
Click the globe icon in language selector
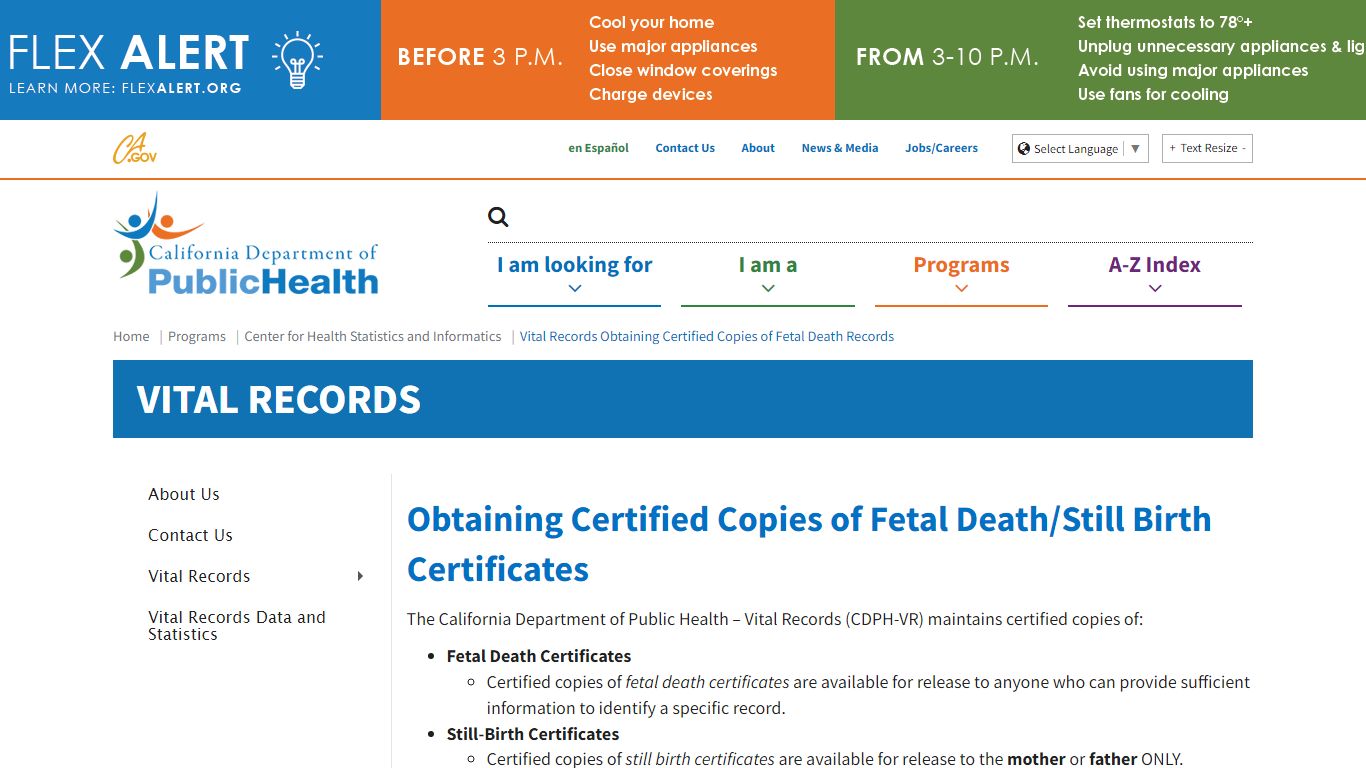coord(1024,148)
